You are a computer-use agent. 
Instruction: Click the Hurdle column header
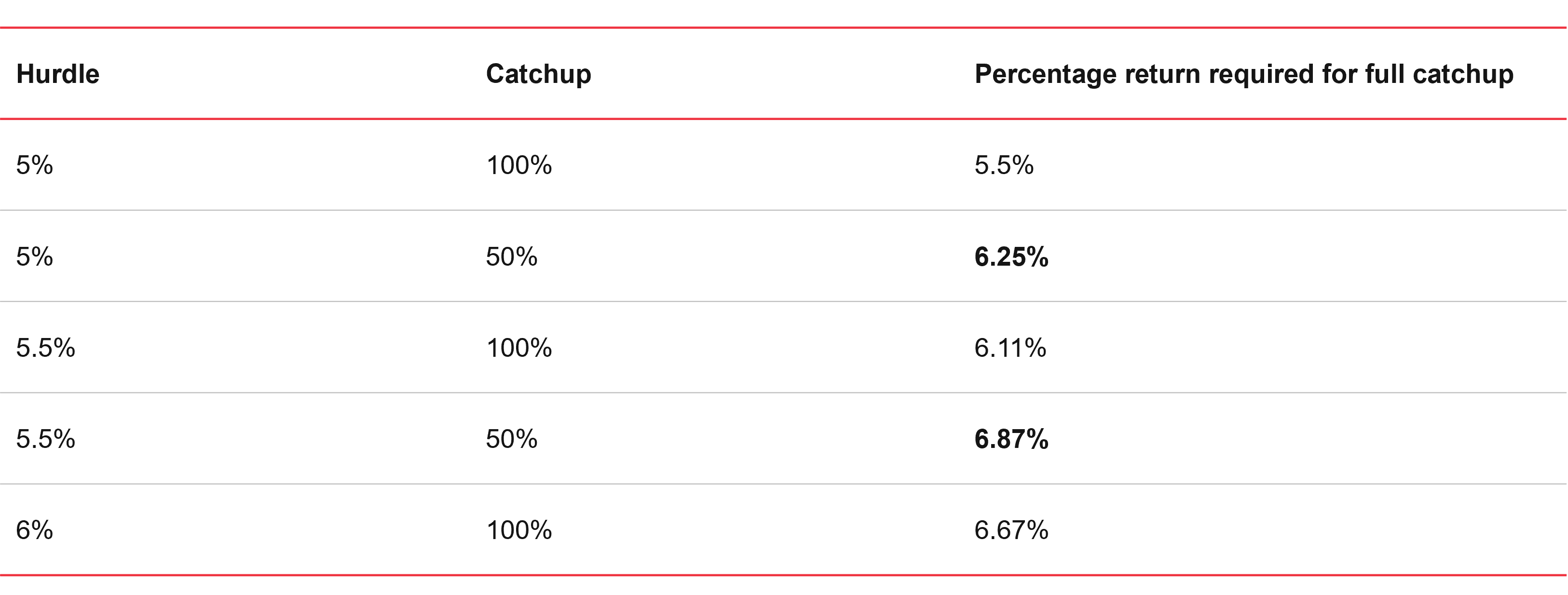58,74
